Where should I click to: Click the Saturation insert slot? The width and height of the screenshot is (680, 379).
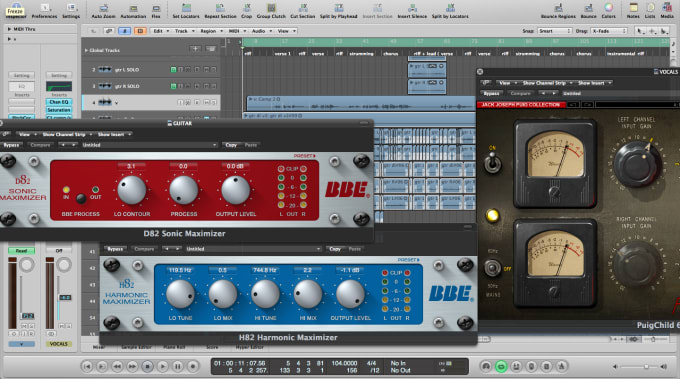[59, 110]
